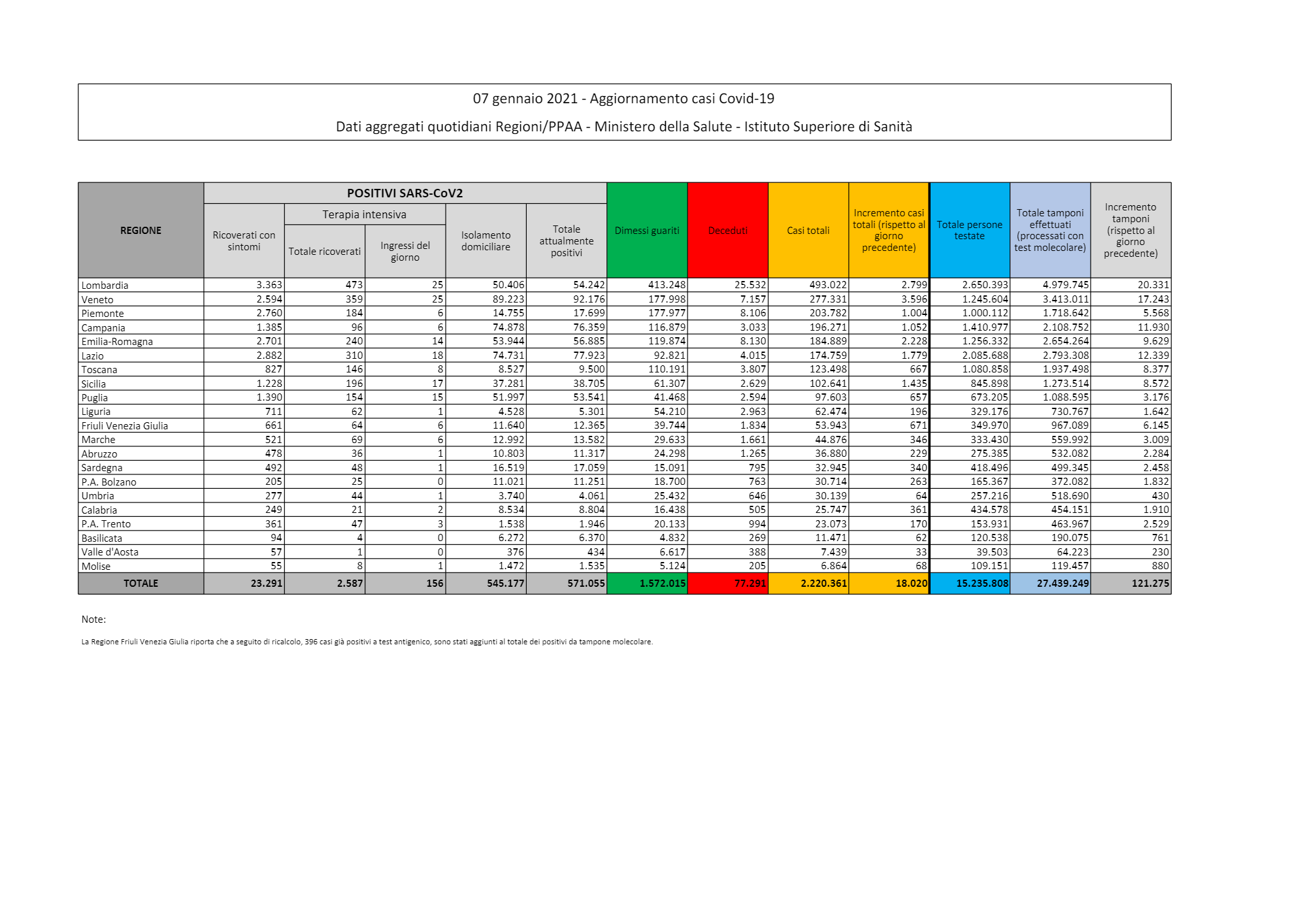1307x924 pixels.
Task: Select the orange Casi totali header
Action: tap(808, 230)
